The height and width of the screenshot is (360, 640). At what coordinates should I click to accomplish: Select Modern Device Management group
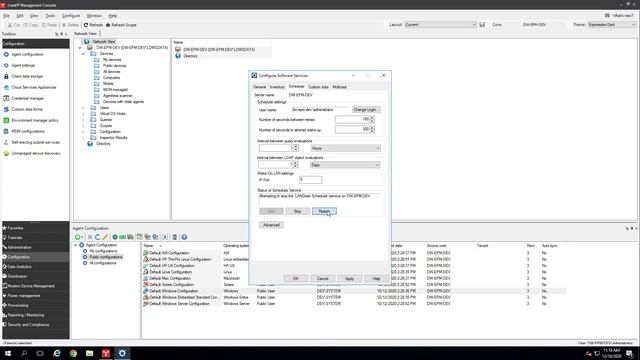click(31, 286)
